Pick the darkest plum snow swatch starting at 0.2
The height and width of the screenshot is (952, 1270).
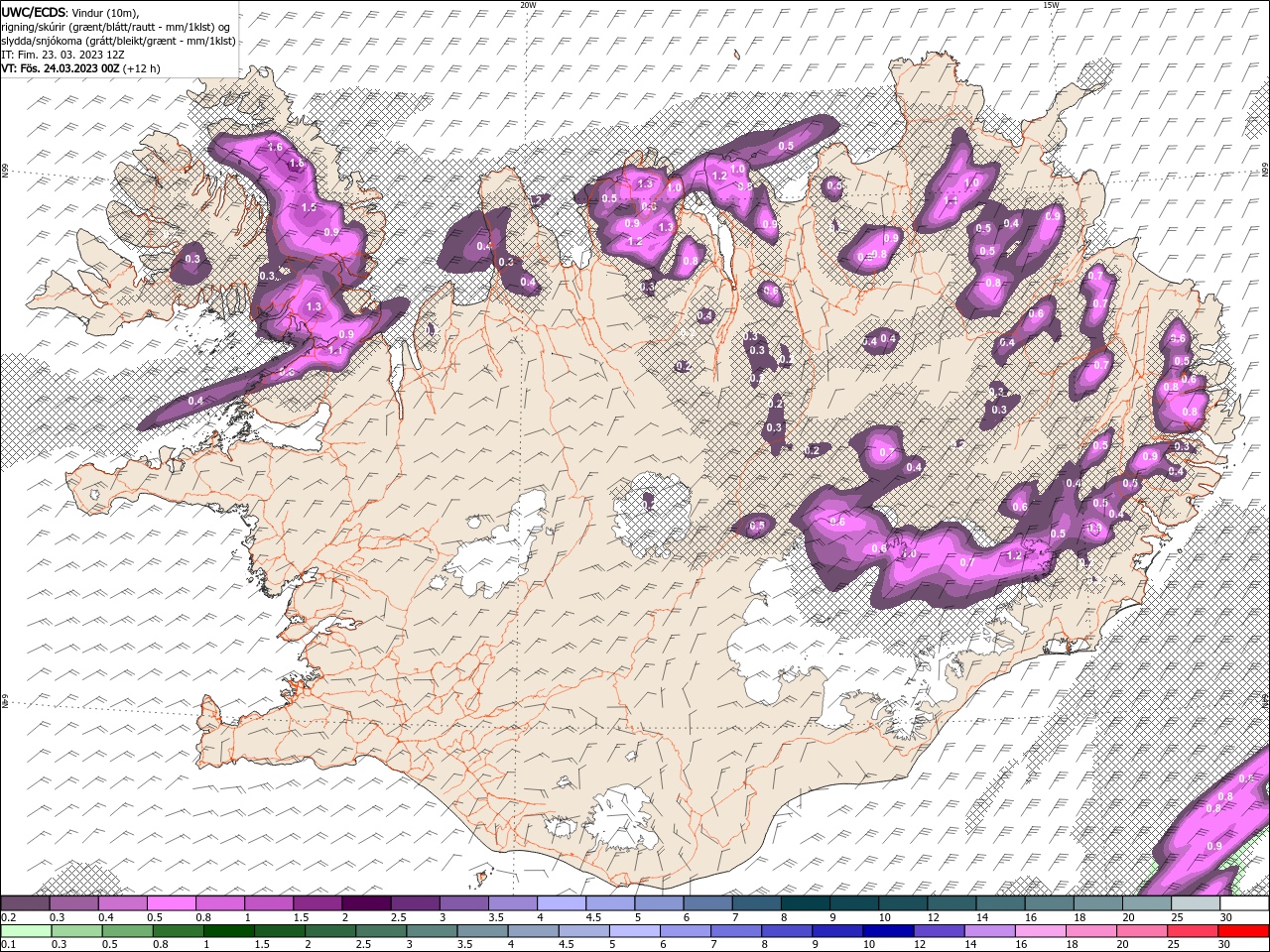pyautogui.click(x=25, y=903)
